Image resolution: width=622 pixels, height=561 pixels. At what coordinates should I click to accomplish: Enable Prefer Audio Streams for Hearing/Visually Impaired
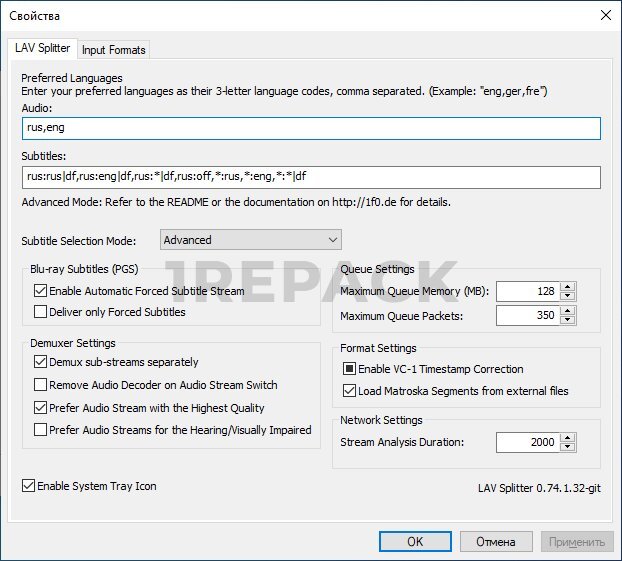(x=40, y=430)
